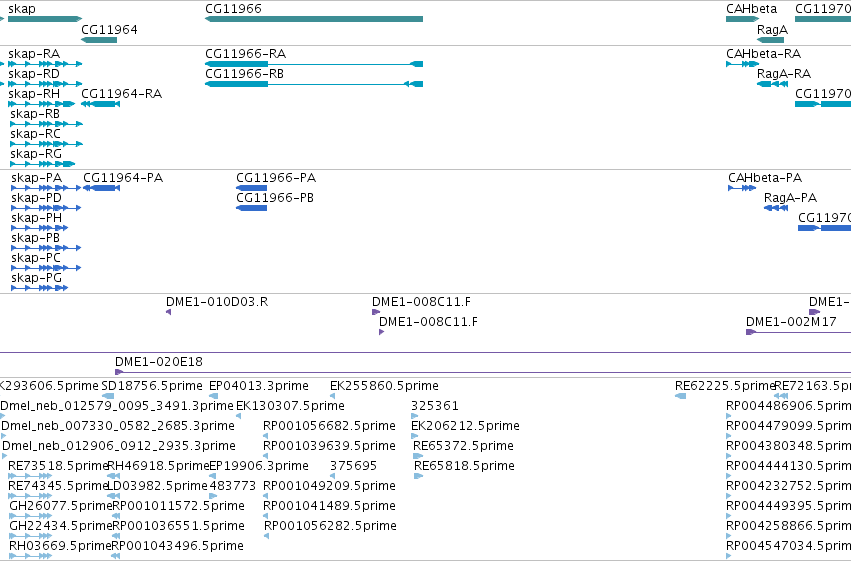Click EST SD18756.5prime label
The height and width of the screenshot is (561, 851).
coord(152,386)
